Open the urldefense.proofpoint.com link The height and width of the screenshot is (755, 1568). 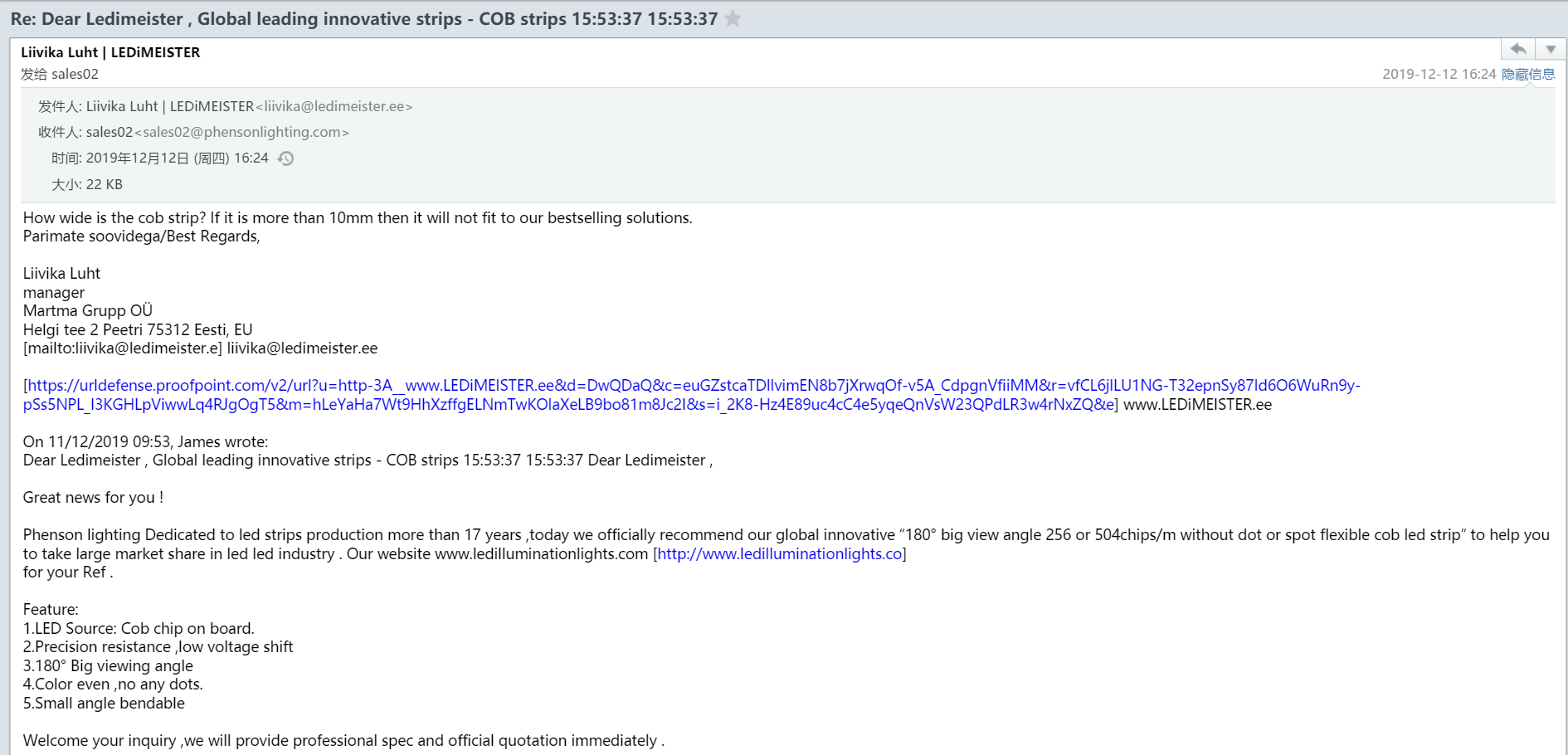pos(692,395)
